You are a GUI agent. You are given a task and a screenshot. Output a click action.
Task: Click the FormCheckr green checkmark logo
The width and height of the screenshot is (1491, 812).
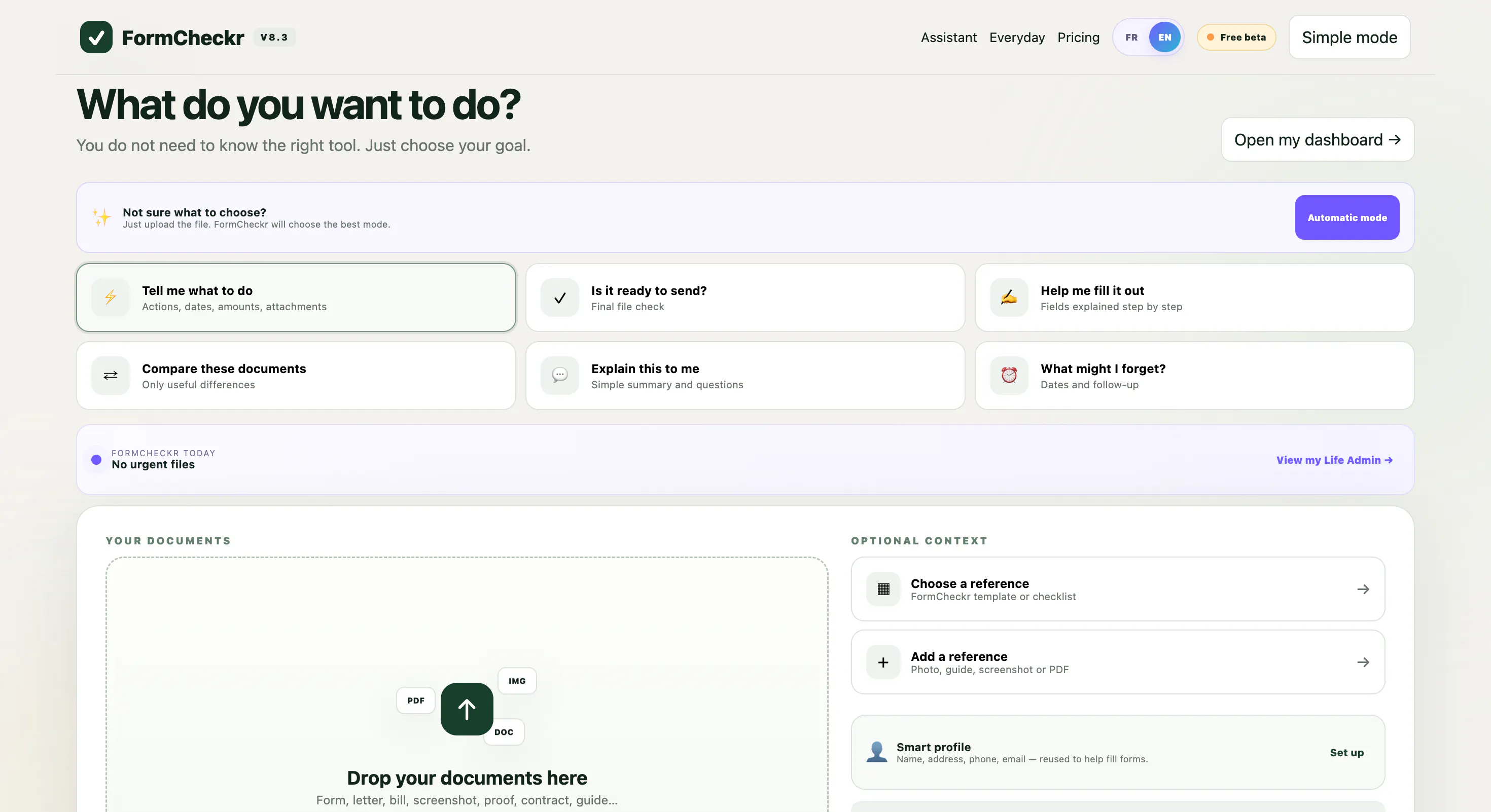click(96, 37)
